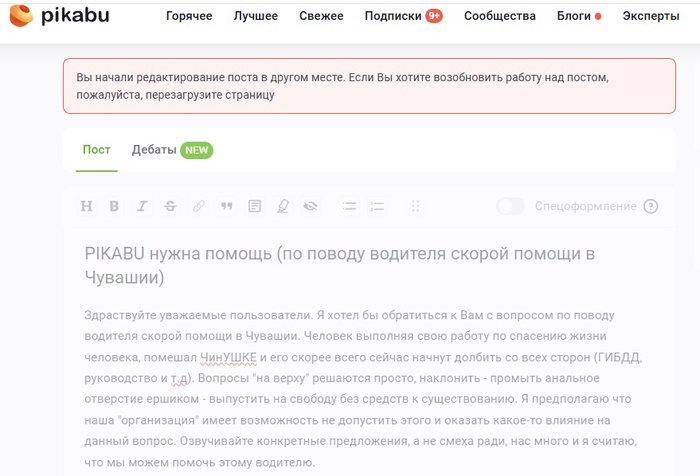Insert a bulleted list
Image resolution: width=700 pixels, height=476 pixels.
pos(349,206)
